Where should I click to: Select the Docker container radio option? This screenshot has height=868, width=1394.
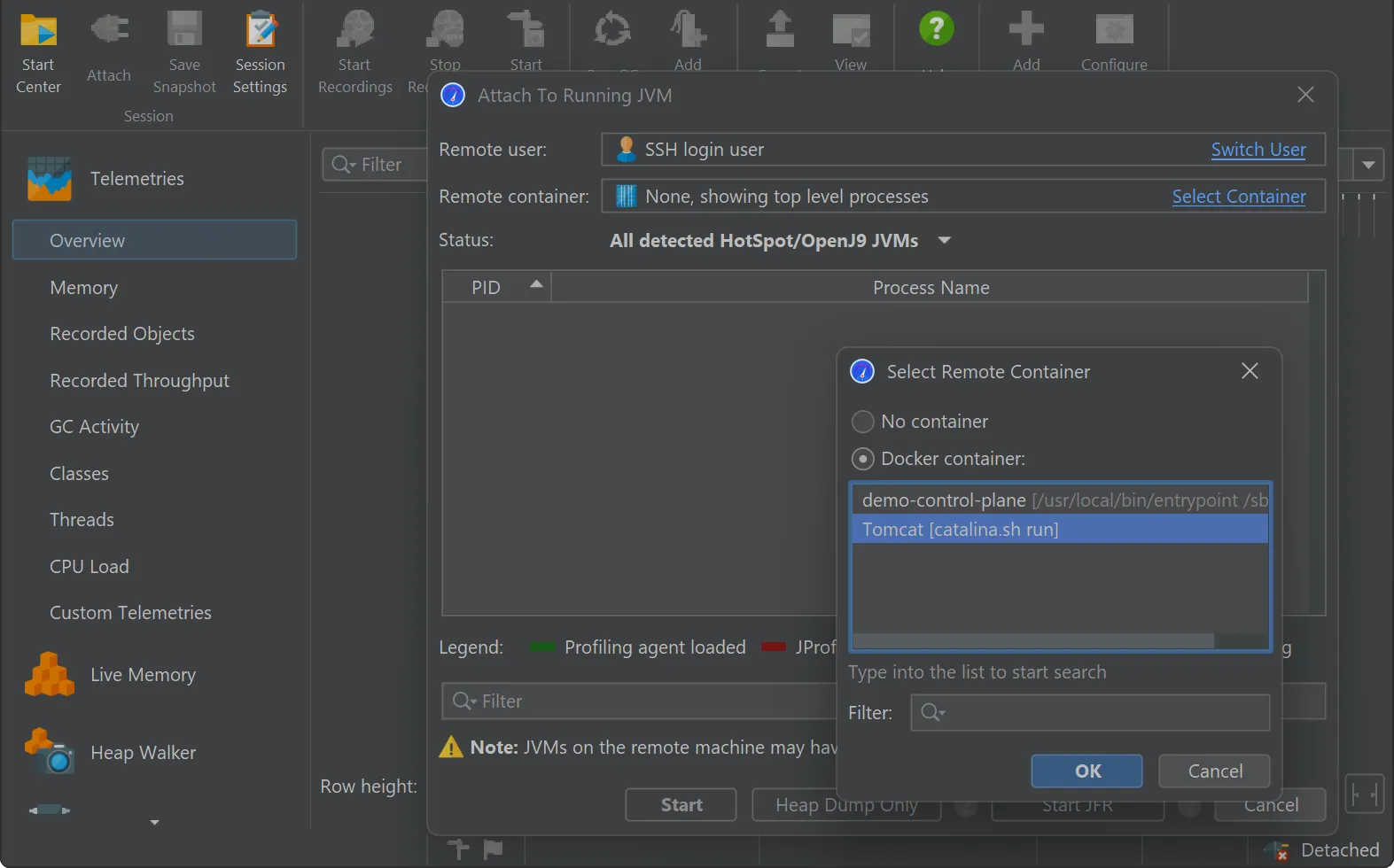point(862,459)
